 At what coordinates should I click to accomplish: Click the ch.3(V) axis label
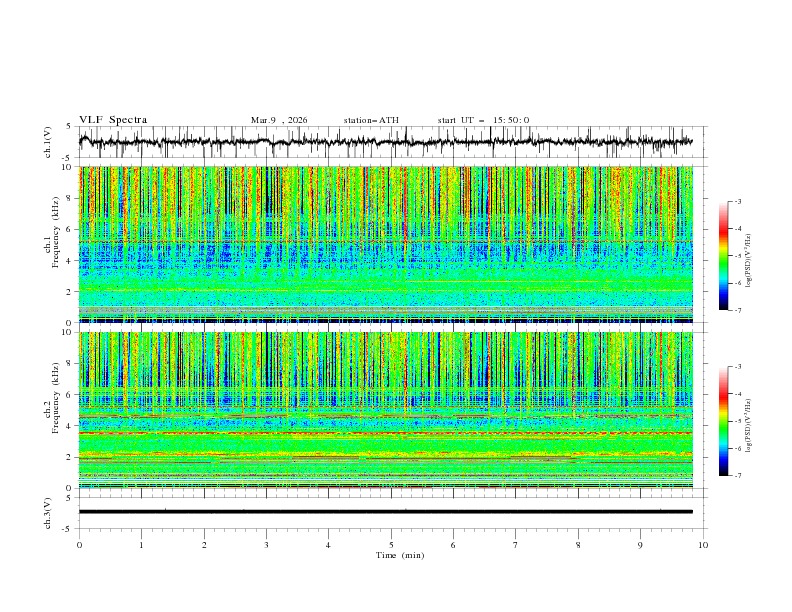(48, 512)
